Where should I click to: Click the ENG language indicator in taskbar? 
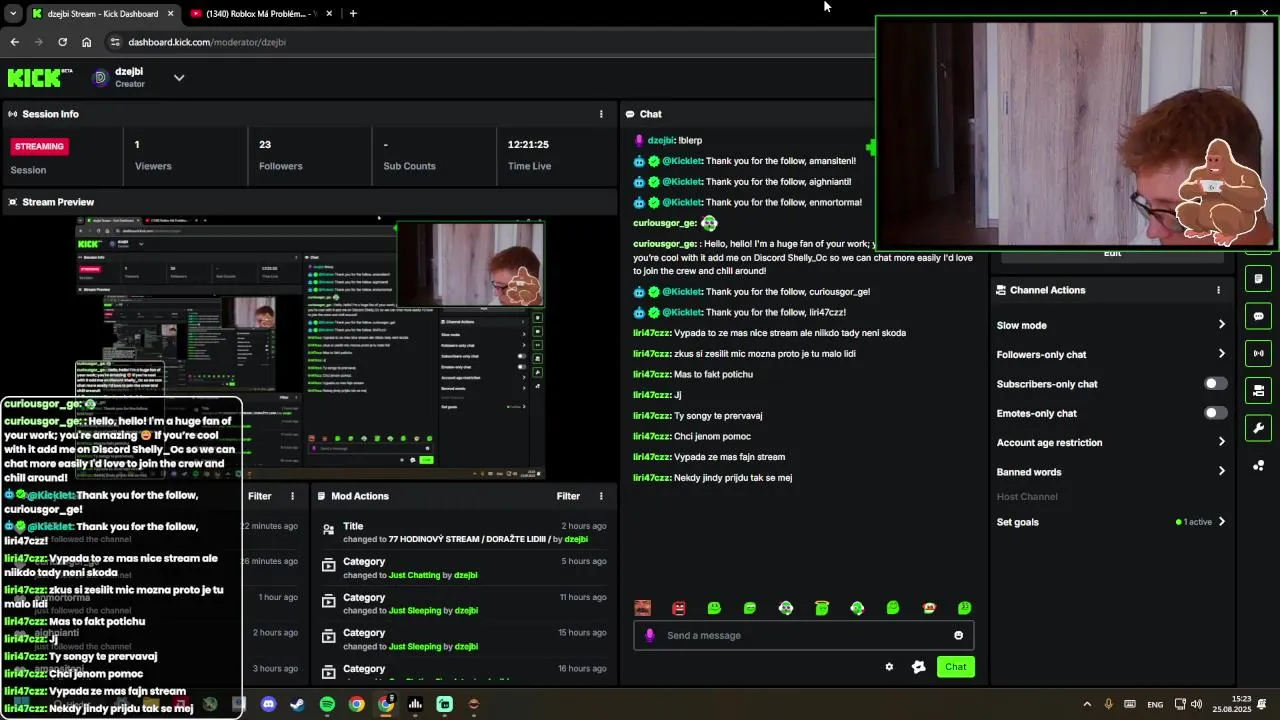[x=1155, y=704]
